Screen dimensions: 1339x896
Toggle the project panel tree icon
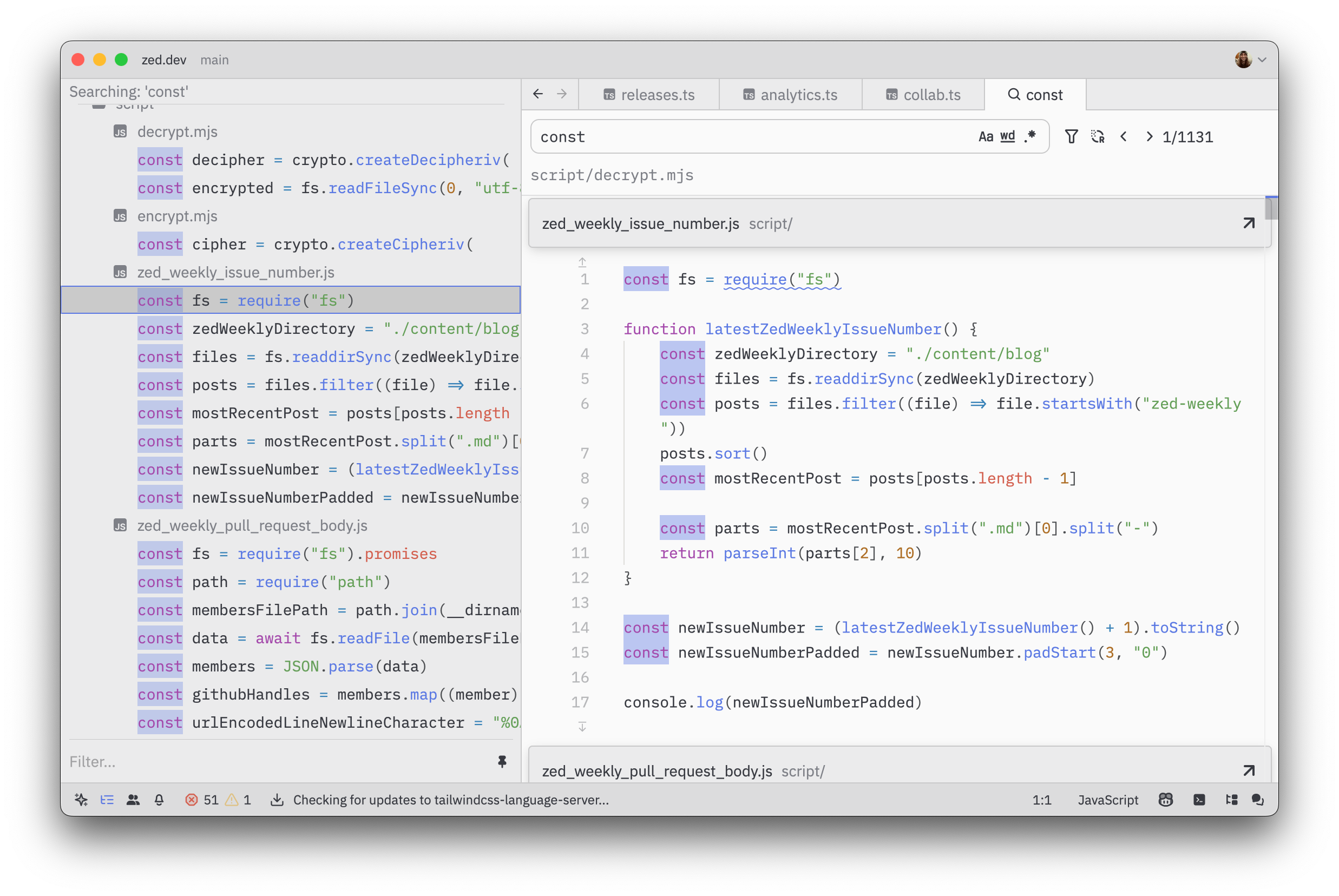coord(1231,800)
